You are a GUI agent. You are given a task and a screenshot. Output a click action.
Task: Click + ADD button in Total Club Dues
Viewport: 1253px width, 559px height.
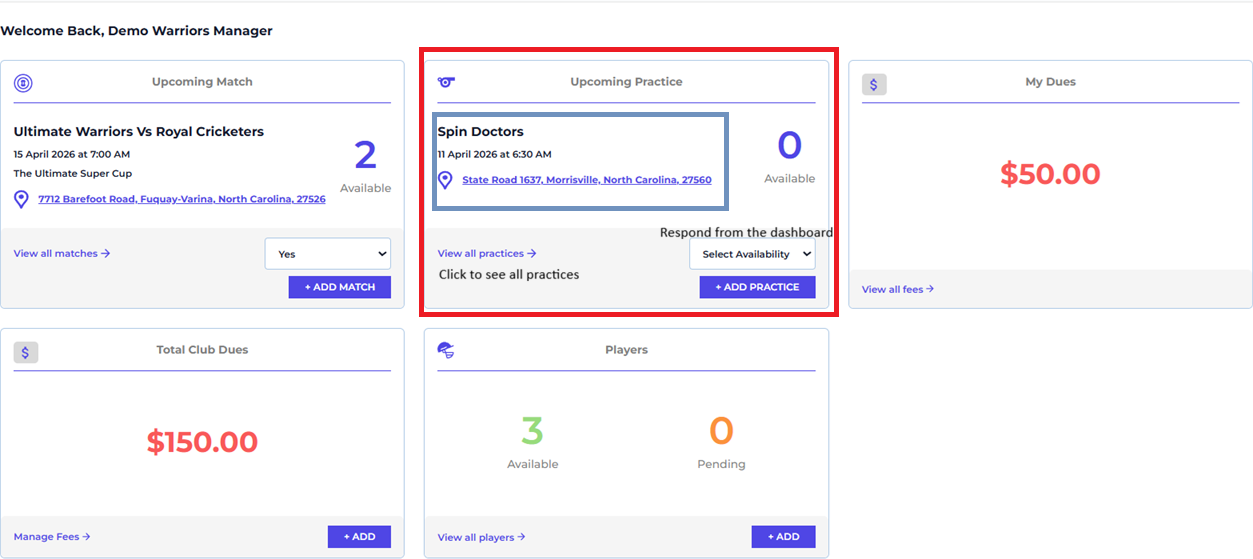click(x=359, y=537)
